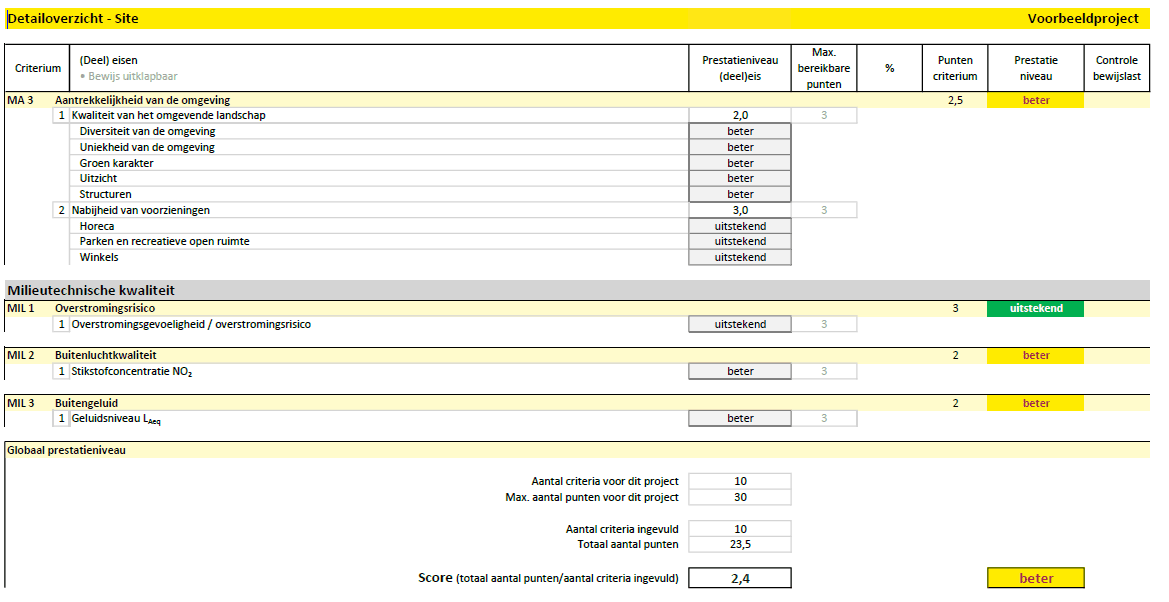This screenshot has height=602, width=1169.
Task: Select the 'uitstekend' cell next to Horeca
Action: pyautogui.click(x=739, y=225)
